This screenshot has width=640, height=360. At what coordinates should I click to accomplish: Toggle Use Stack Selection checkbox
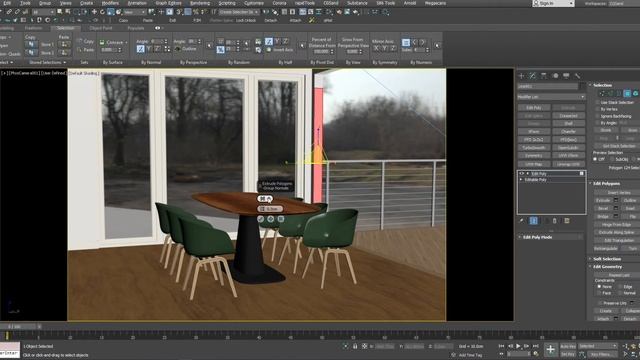coord(597,102)
